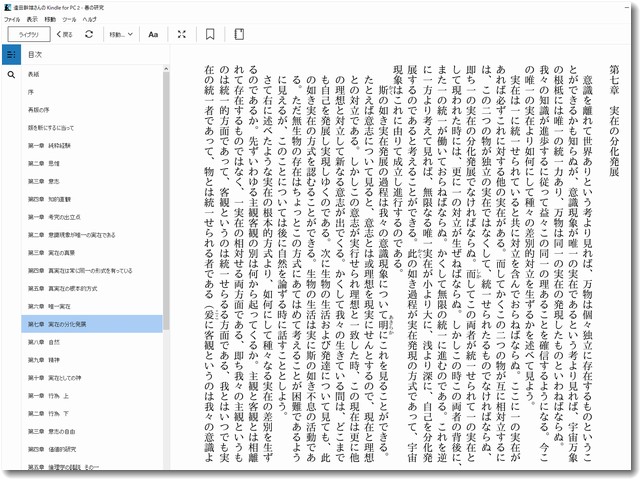Expand the 移動 dropdown
This screenshot has width=640, height=479.
click(x=122, y=34)
